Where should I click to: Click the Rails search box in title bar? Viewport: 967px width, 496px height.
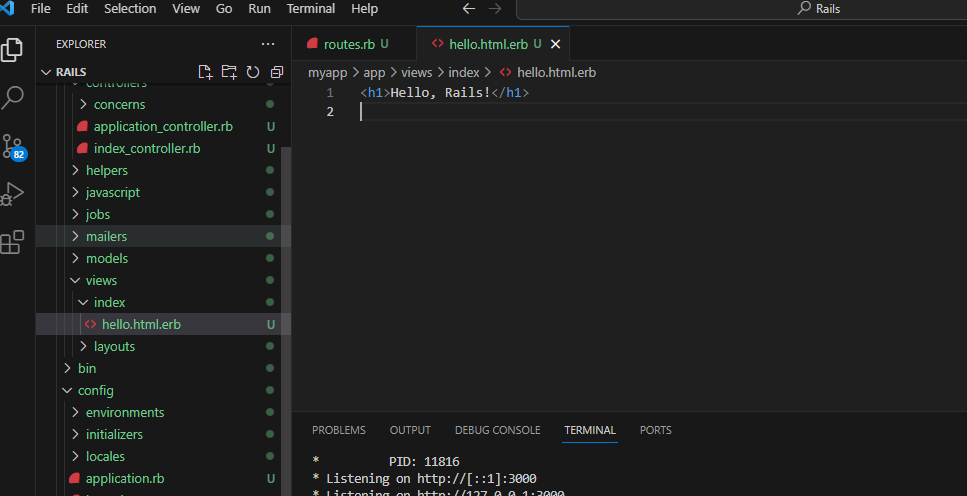click(741, 9)
